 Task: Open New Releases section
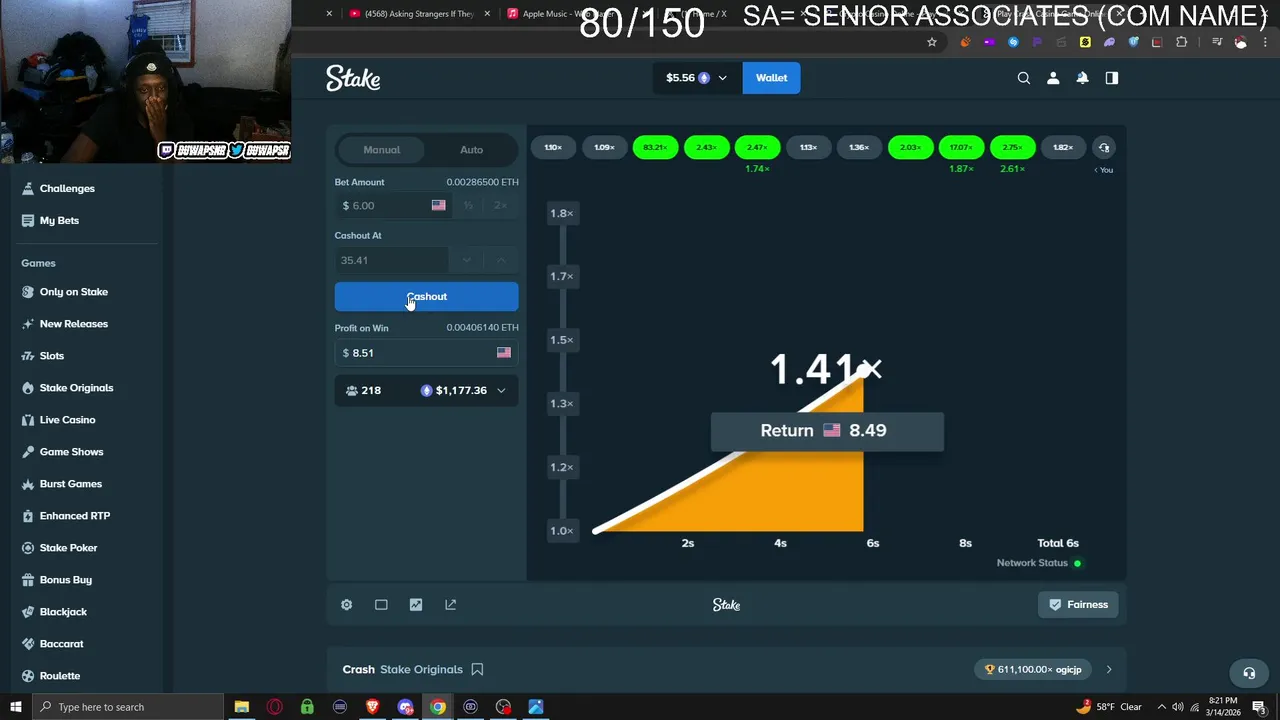73,324
